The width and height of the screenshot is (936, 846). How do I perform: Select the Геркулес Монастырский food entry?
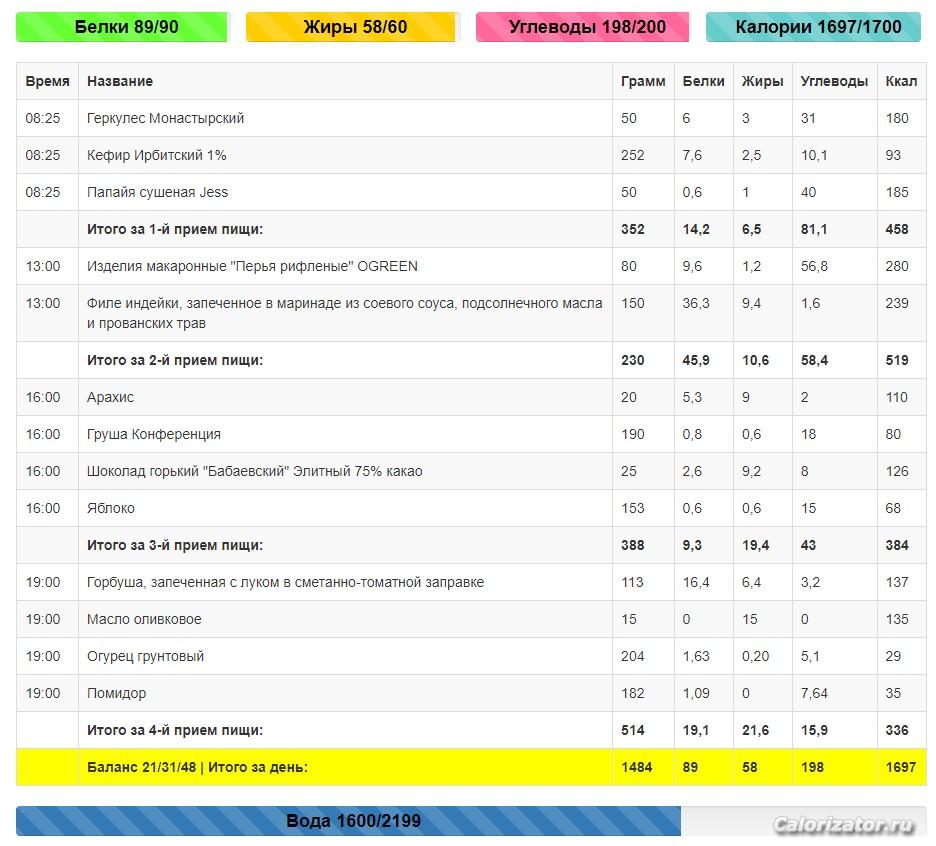165,118
